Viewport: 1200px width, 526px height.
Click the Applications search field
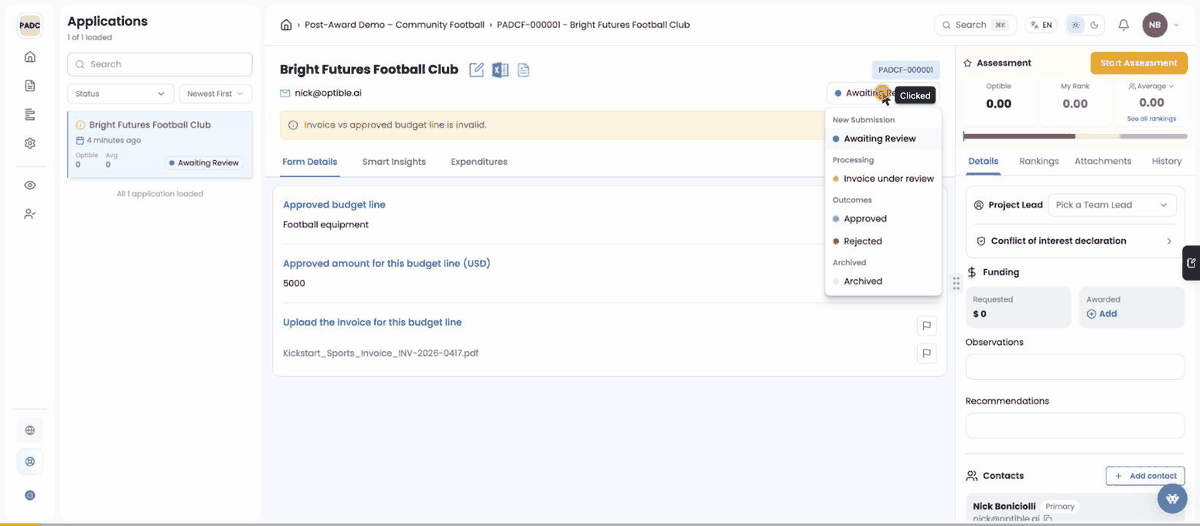pyautogui.click(x=160, y=64)
